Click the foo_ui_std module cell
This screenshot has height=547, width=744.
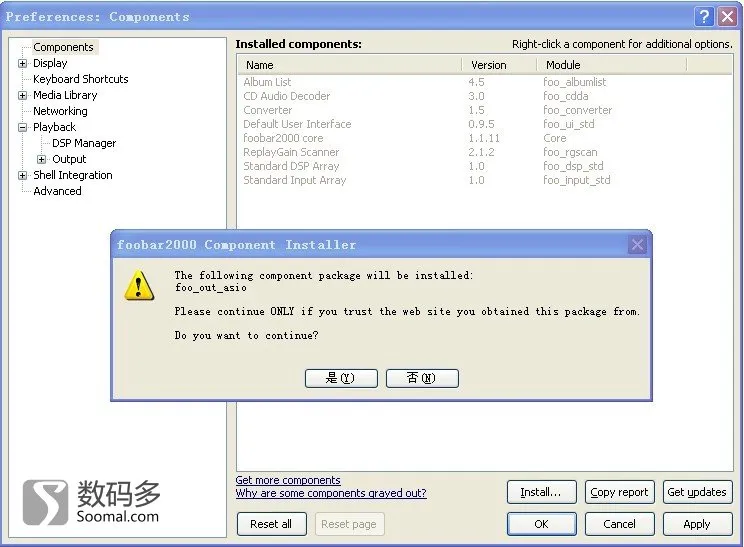click(568, 124)
